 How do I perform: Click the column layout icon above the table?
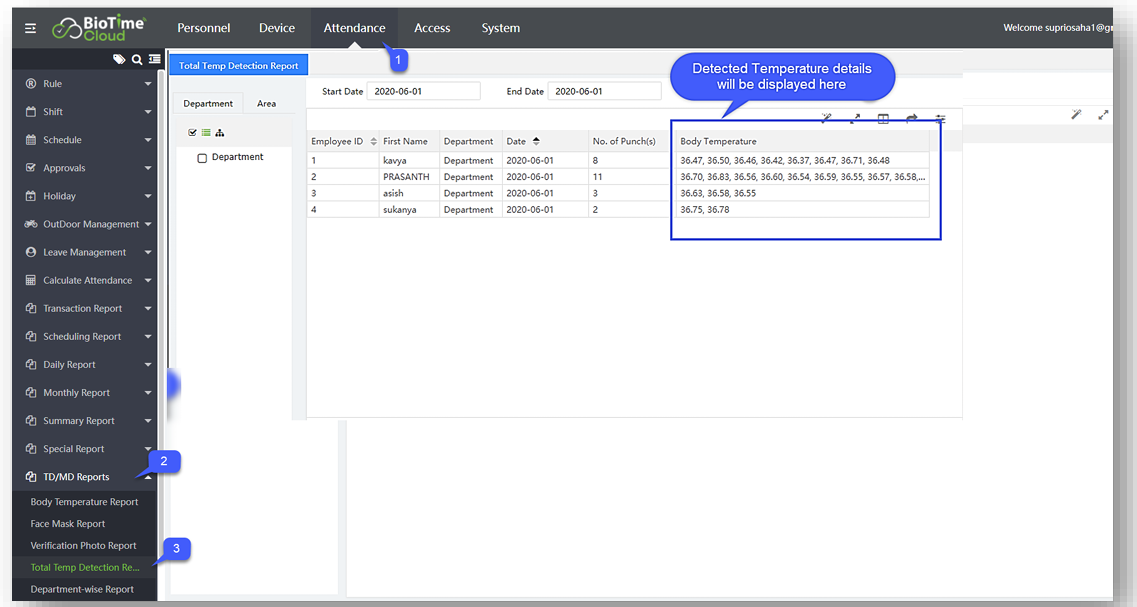click(x=883, y=118)
